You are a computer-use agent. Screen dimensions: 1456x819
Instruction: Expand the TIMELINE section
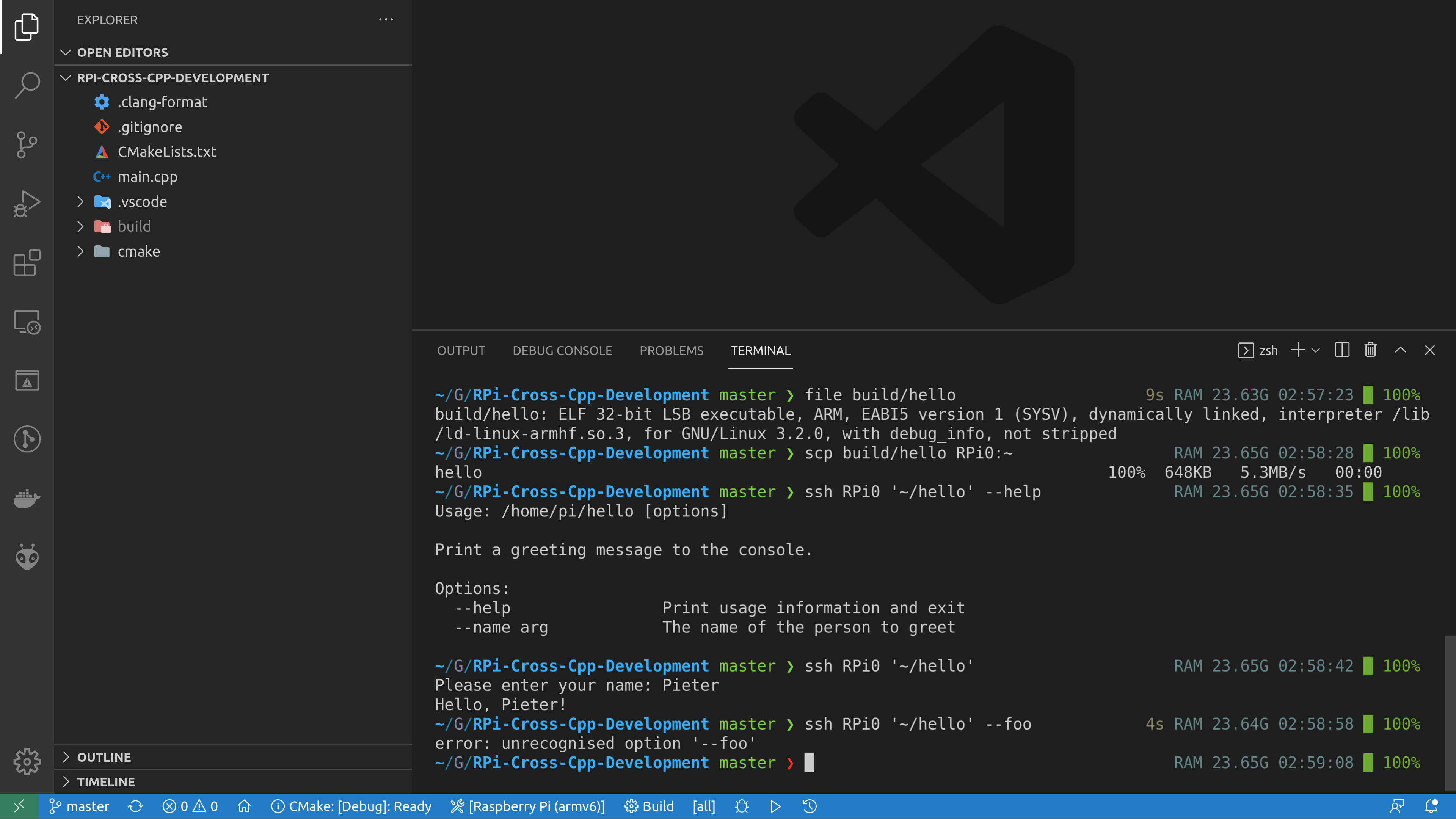click(x=233, y=782)
